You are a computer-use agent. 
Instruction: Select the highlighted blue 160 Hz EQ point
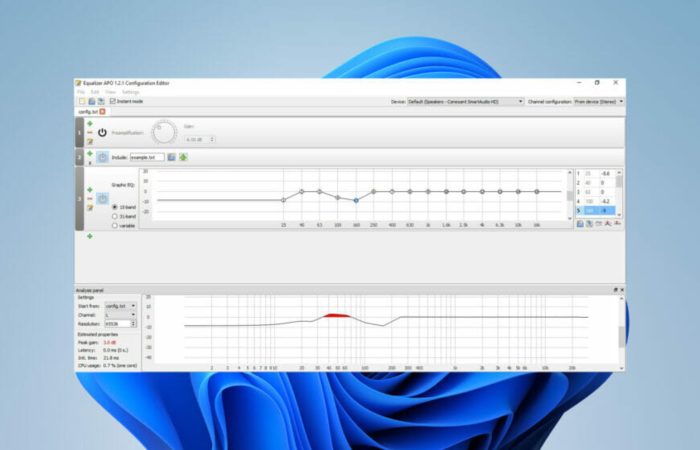356,200
